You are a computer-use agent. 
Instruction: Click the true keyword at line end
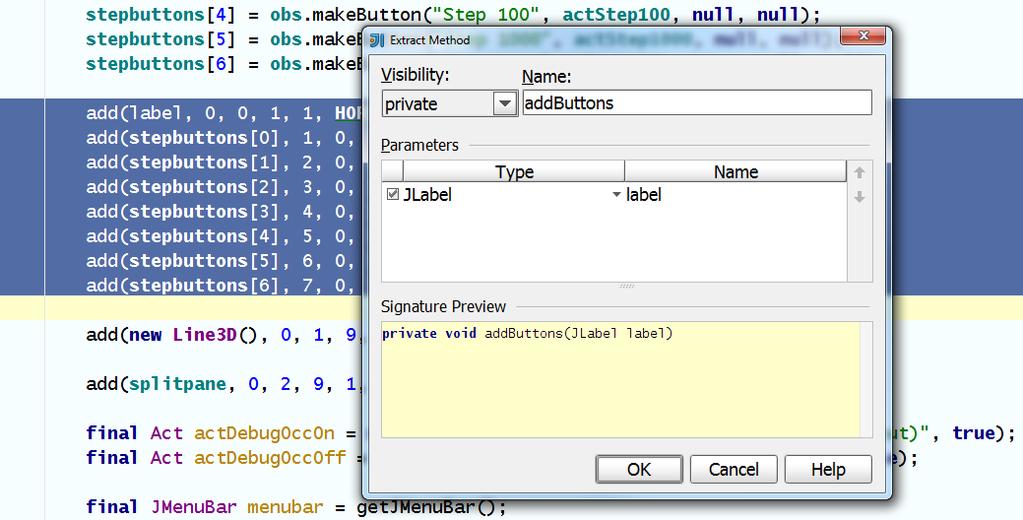973,433
